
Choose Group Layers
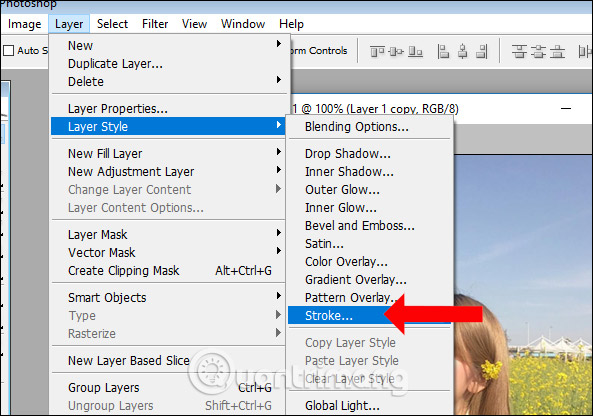pyautogui.click(x=168, y=388)
